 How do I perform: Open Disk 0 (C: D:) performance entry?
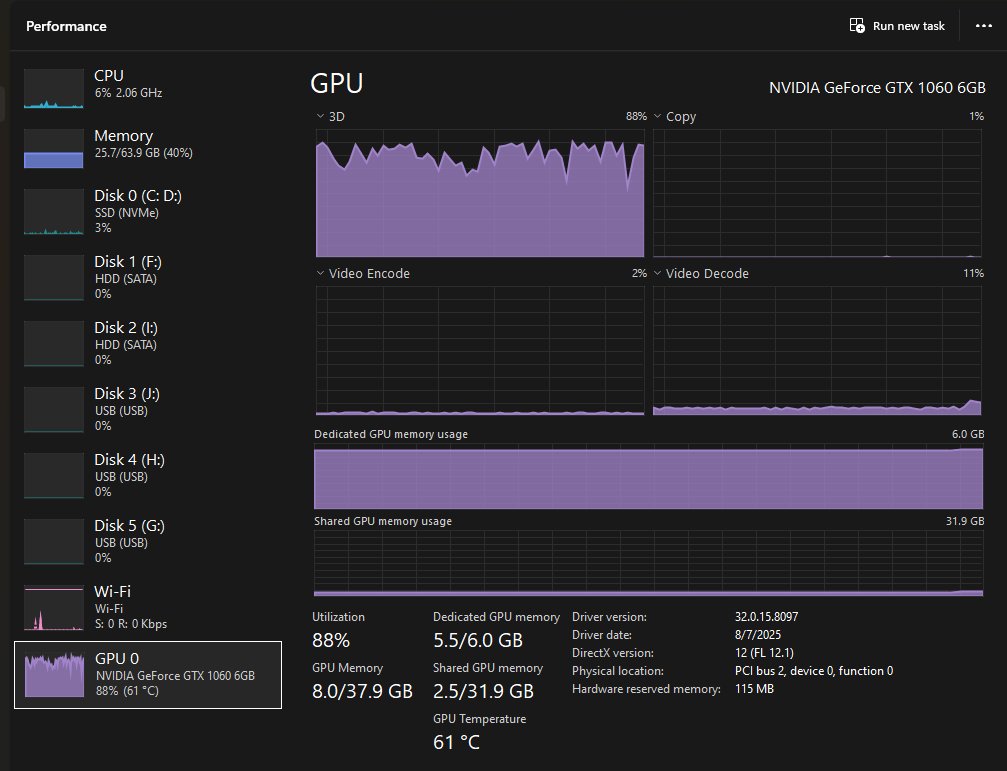point(148,211)
